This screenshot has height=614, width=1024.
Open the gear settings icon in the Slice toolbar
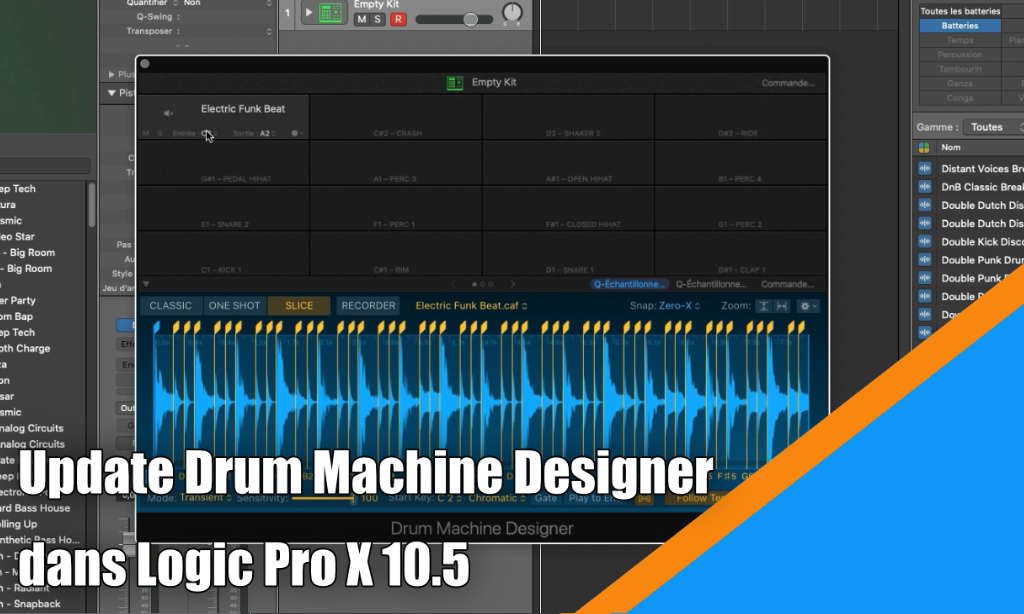805,306
